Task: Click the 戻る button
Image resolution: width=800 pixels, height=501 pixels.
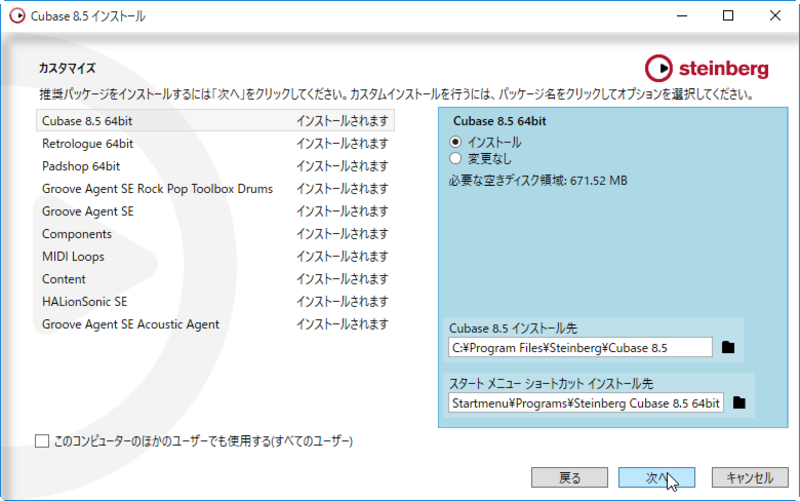Action: pyautogui.click(x=569, y=478)
